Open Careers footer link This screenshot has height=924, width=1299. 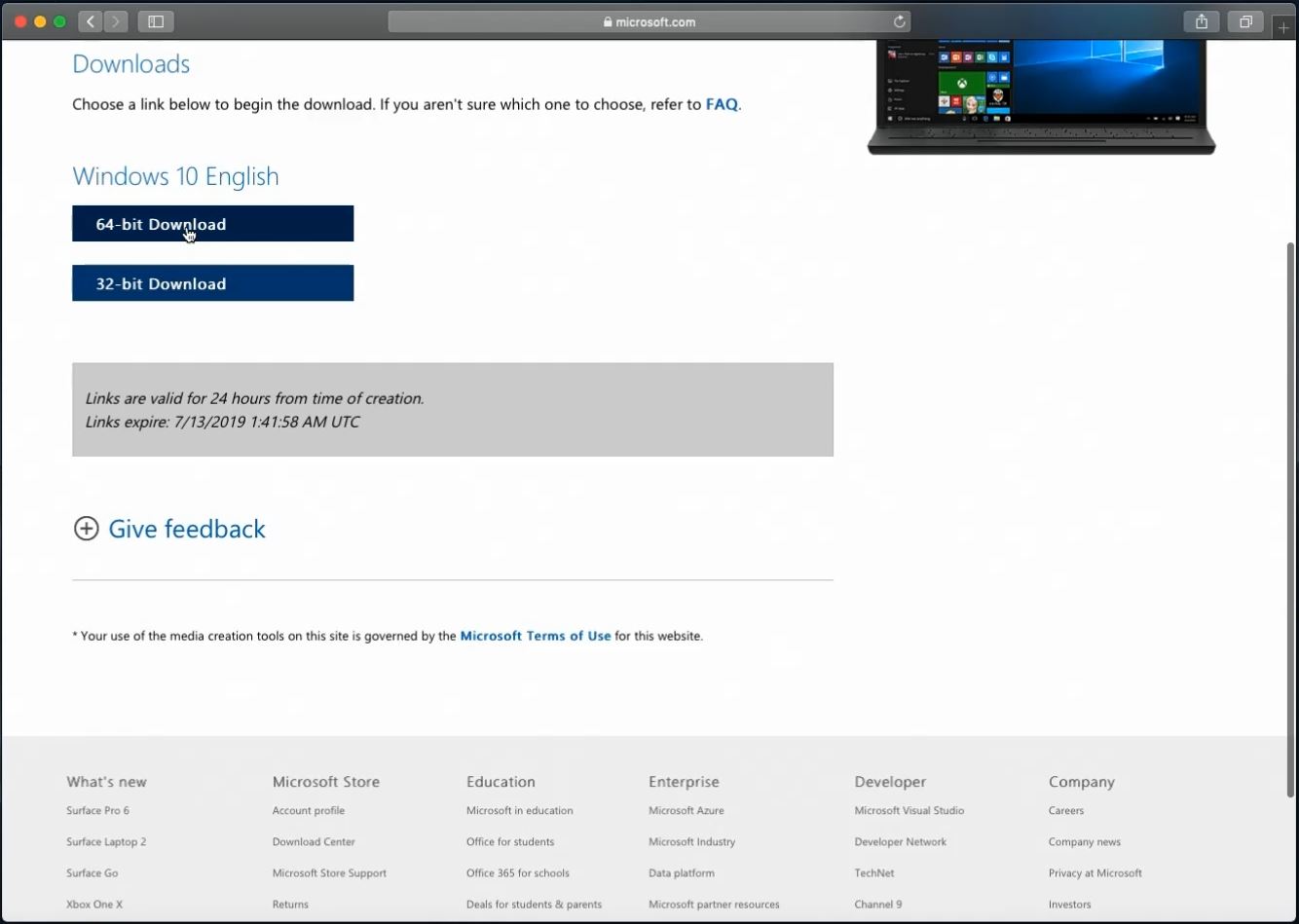1066,810
